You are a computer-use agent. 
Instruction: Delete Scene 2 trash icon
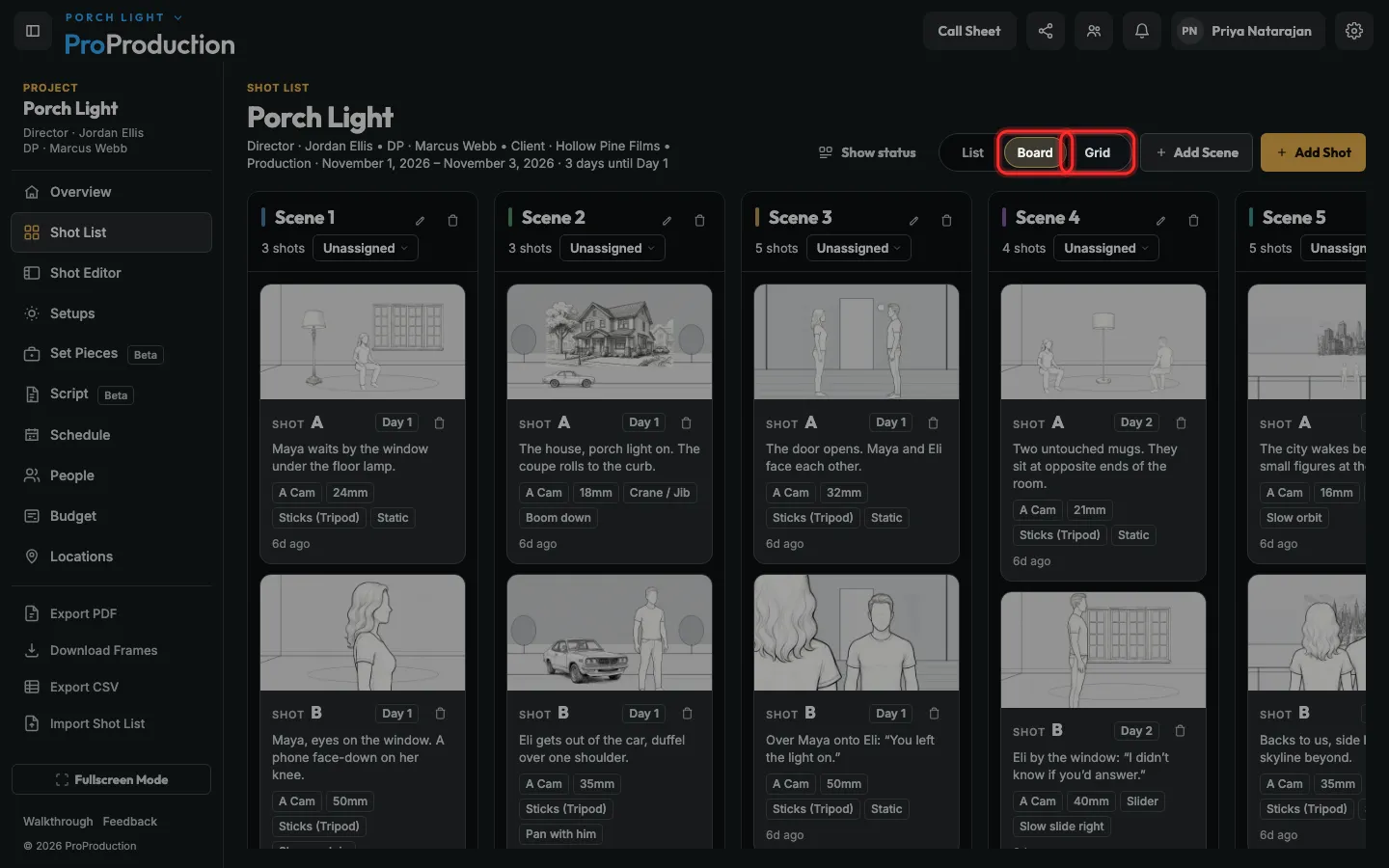(700, 221)
